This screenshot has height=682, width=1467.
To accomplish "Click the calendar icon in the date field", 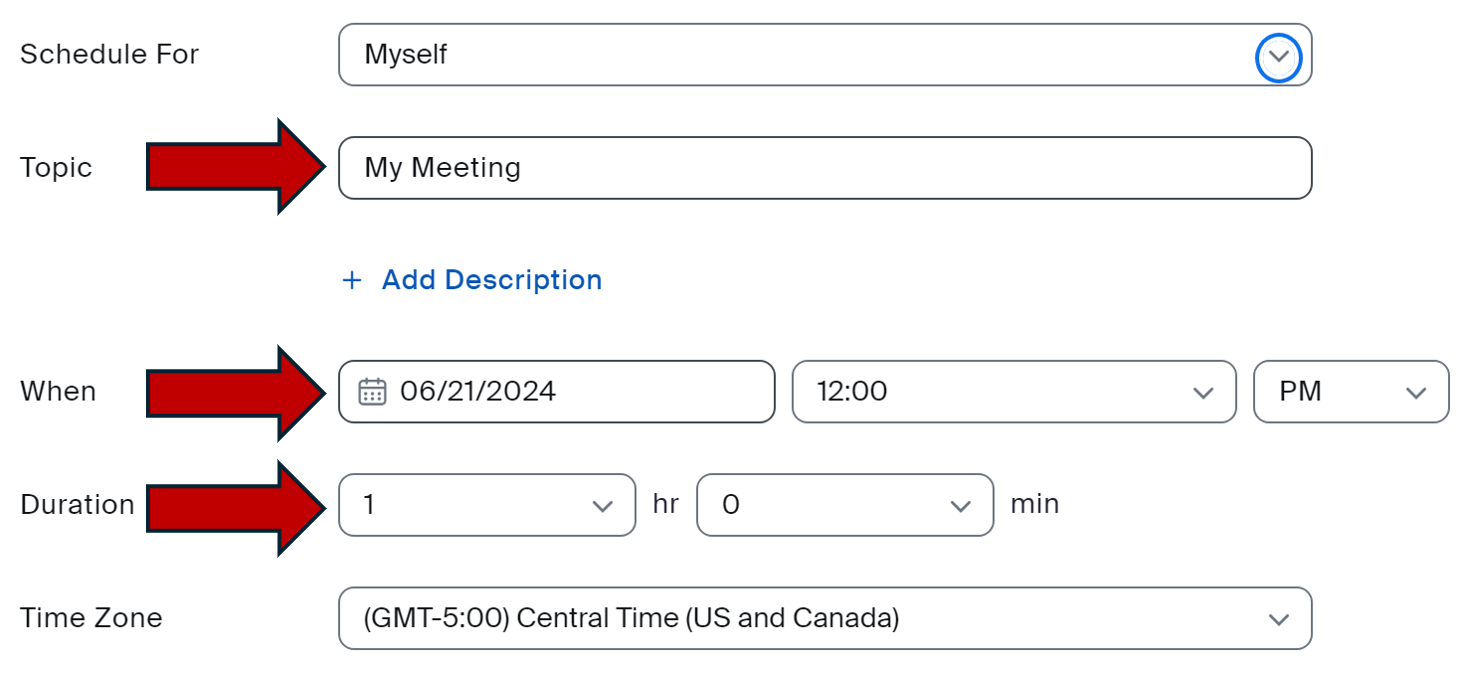I will (x=372, y=391).
